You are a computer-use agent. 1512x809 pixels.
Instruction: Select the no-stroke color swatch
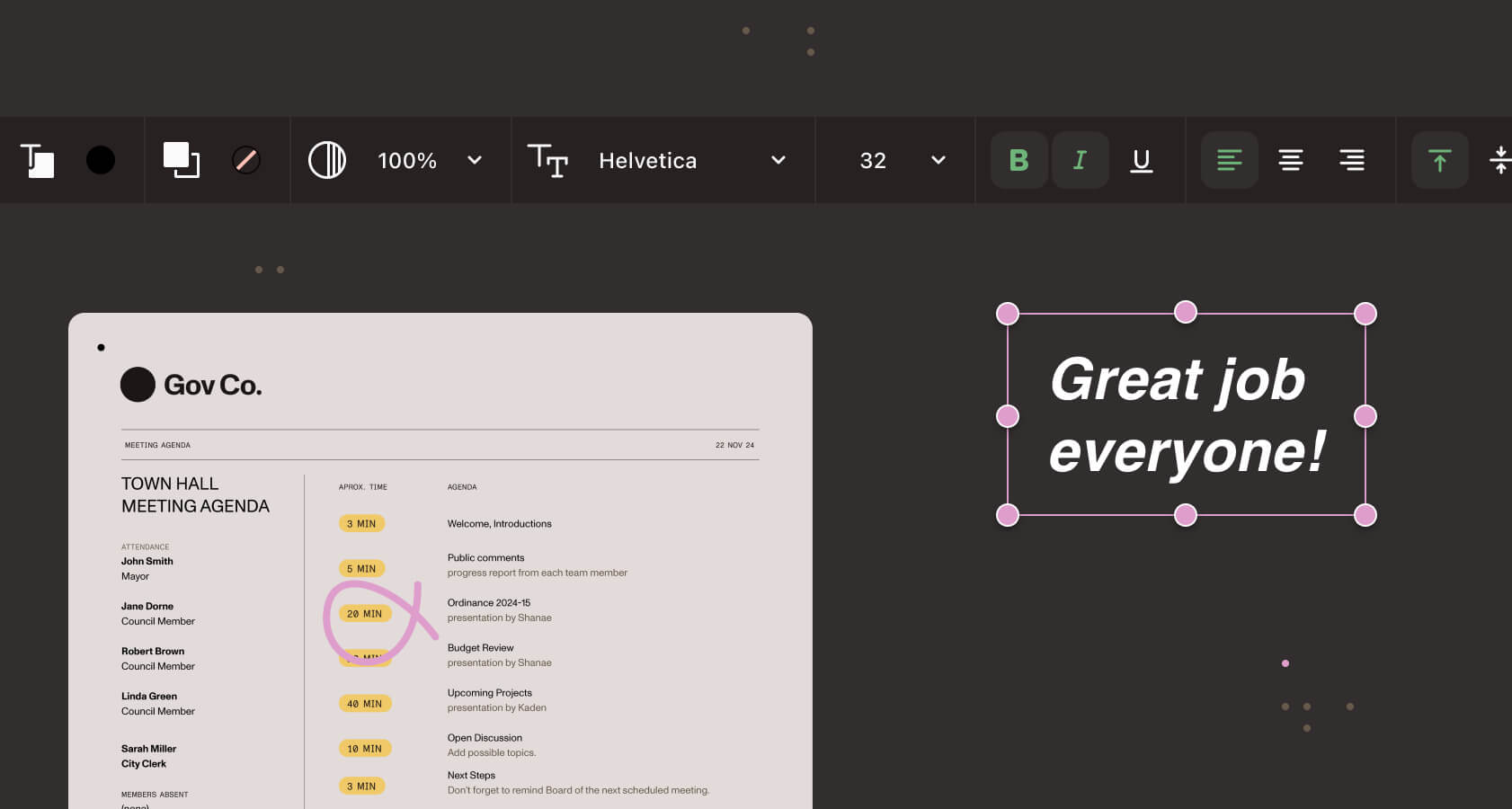click(246, 160)
